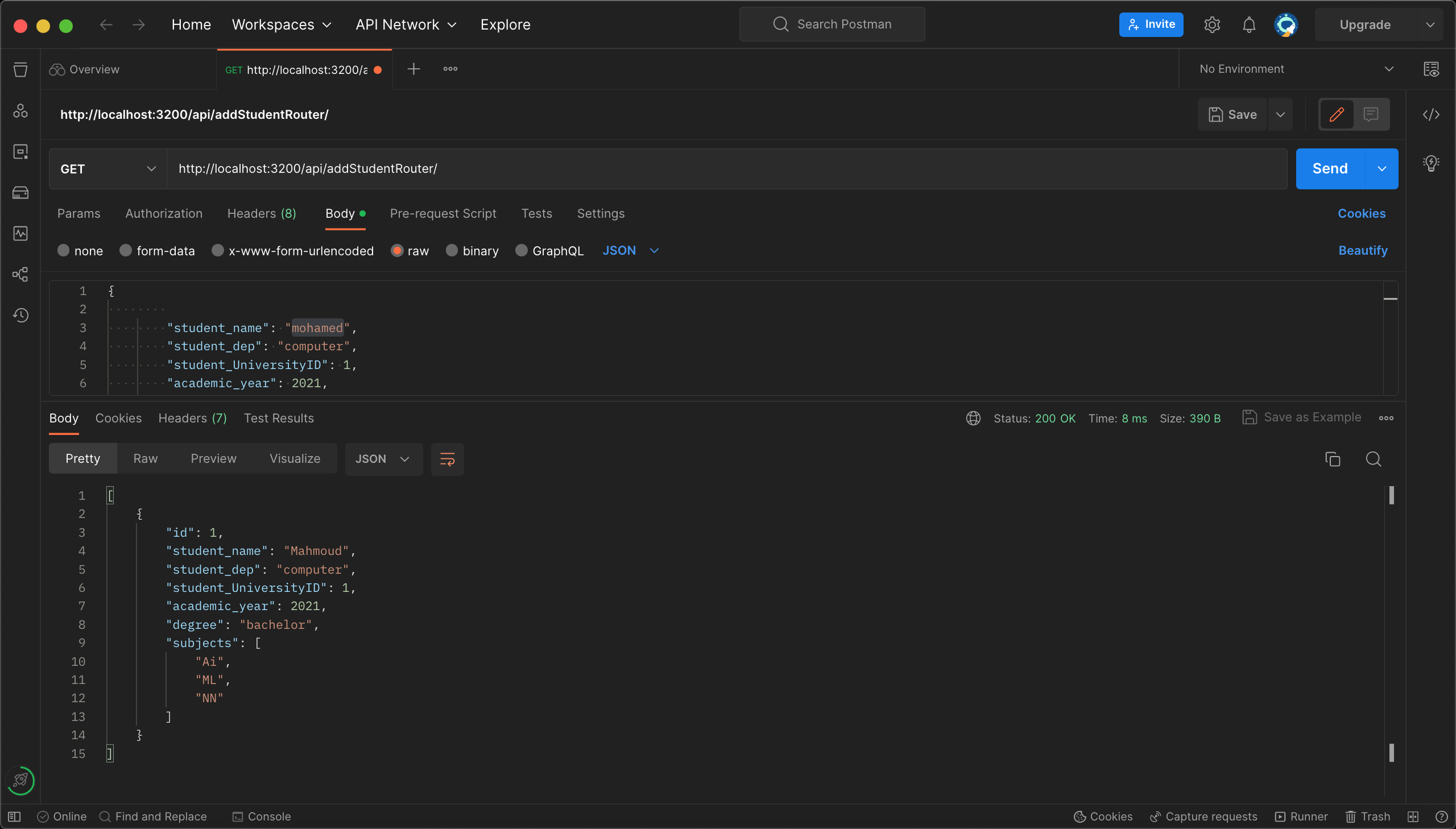This screenshot has height=829, width=1456.
Task: Click the lightbulb related-info icon
Action: point(1431,163)
